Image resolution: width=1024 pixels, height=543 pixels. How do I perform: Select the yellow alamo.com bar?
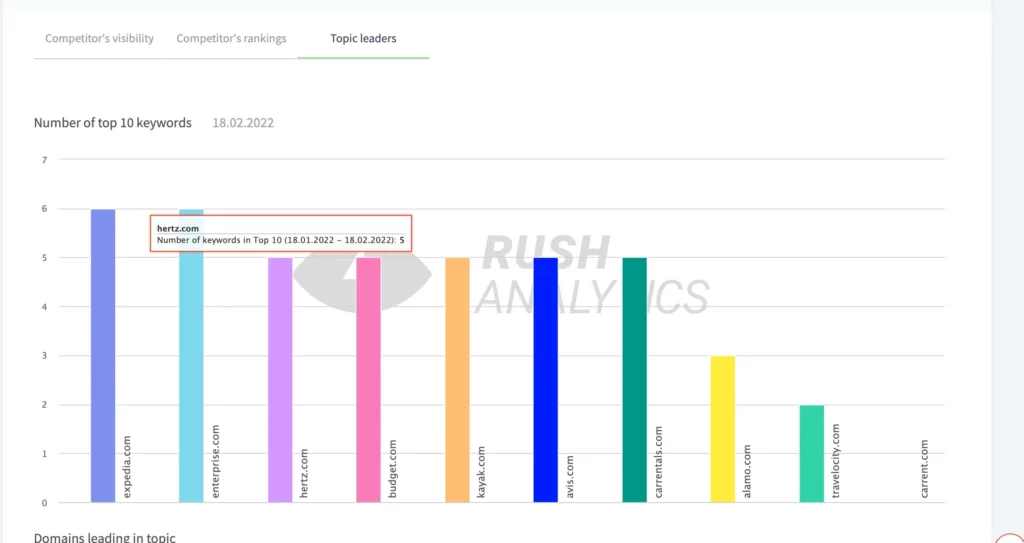723,429
